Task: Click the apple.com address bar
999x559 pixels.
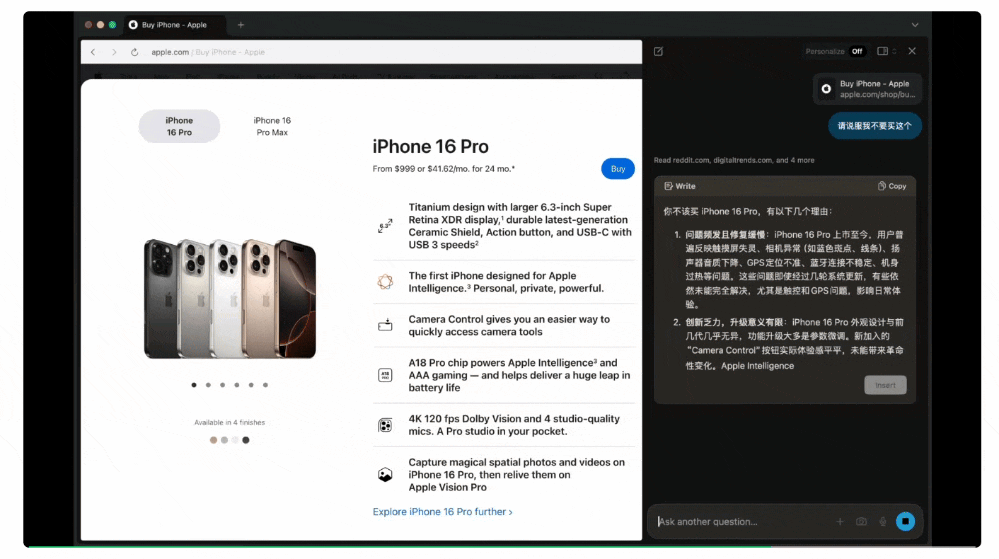Action: coord(361,52)
